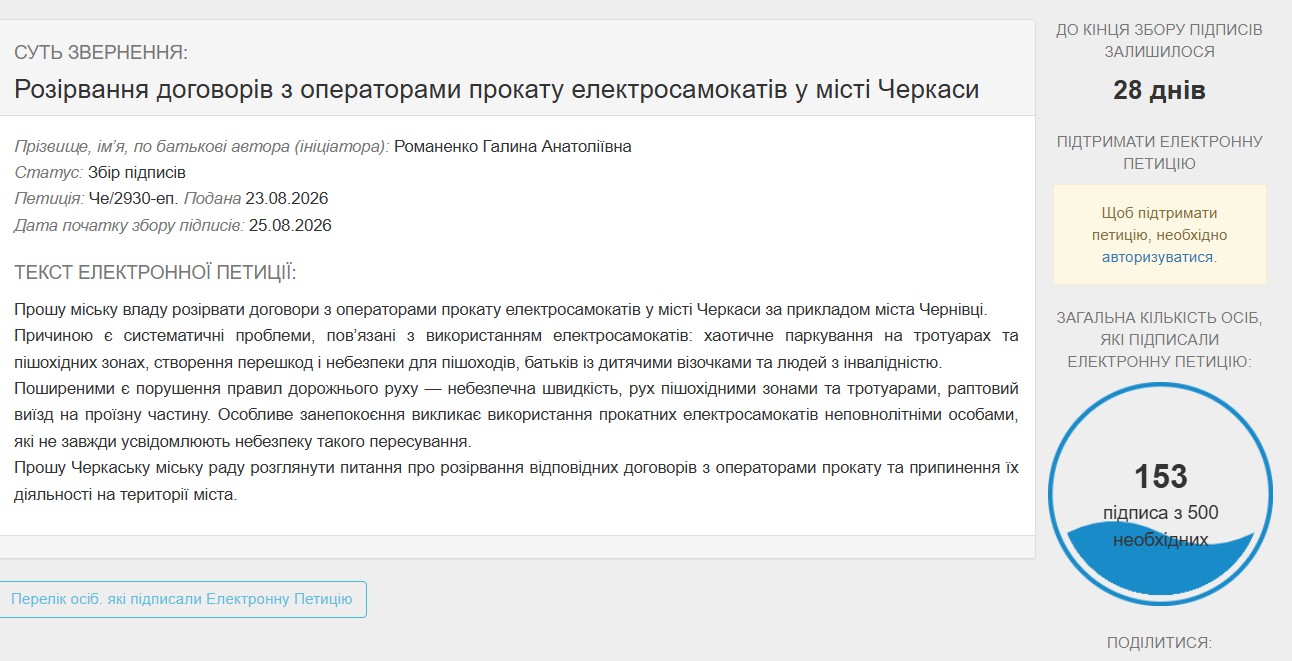Image resolution: width=1292 pixels, height=661 pixels.
Task: Open the list of persons who signed the petition
Action: (x=182, y=599)
